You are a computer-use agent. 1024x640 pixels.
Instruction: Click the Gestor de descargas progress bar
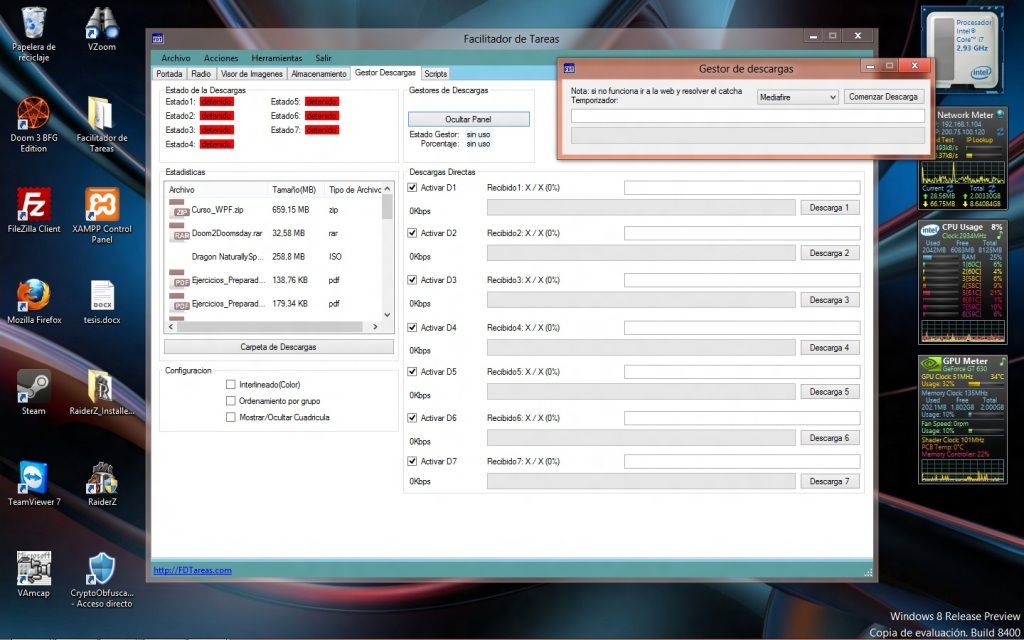[748, 135]
